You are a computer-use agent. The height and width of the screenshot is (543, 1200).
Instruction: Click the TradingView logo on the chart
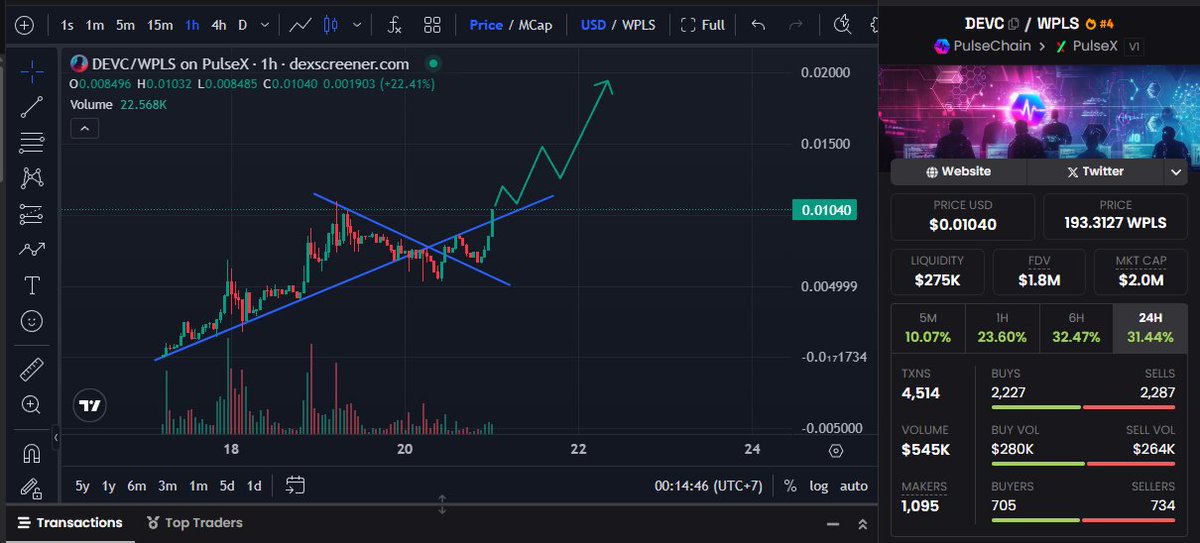[x=91, y=406]
